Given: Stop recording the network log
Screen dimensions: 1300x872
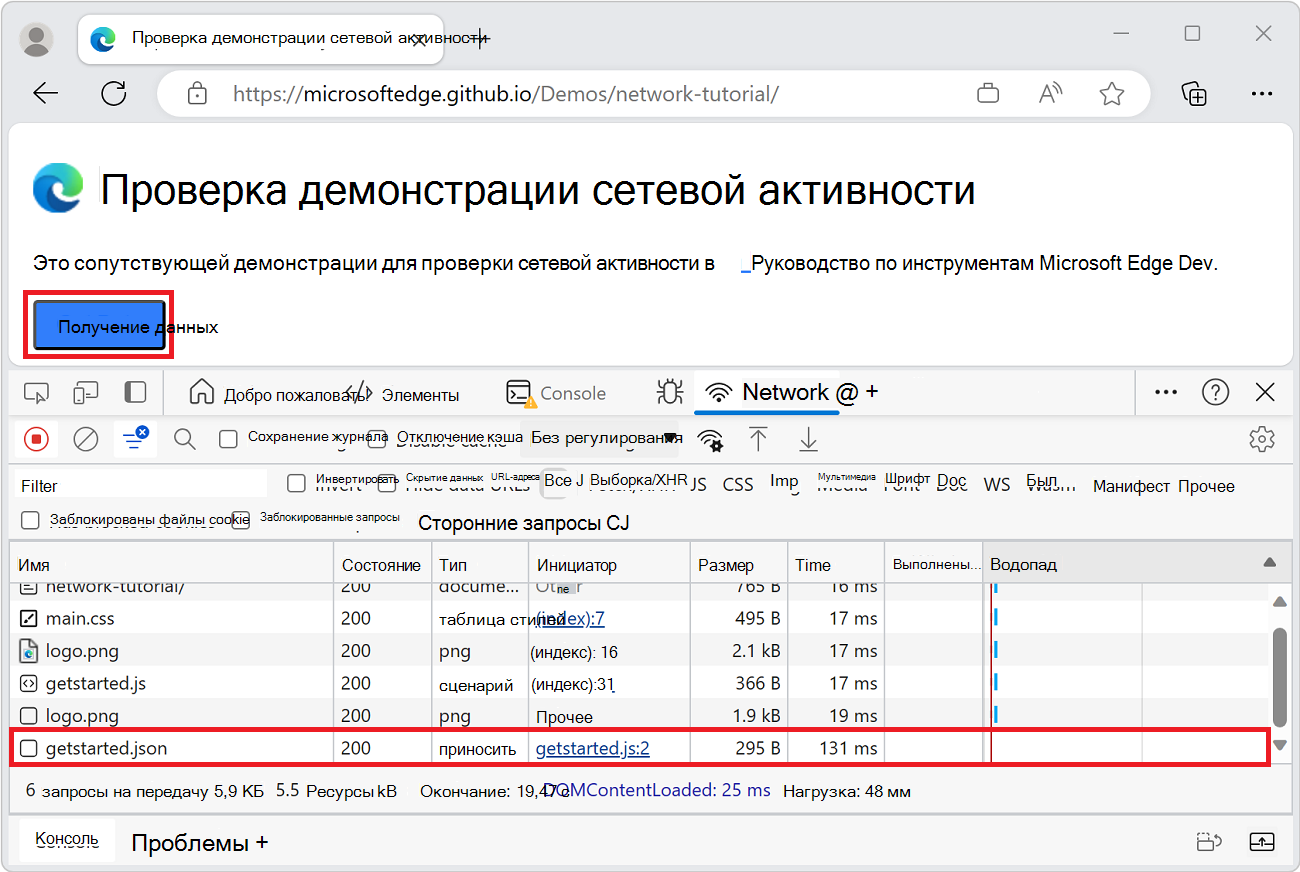Looking at the screenshot, I should click(x=37, y=439).
